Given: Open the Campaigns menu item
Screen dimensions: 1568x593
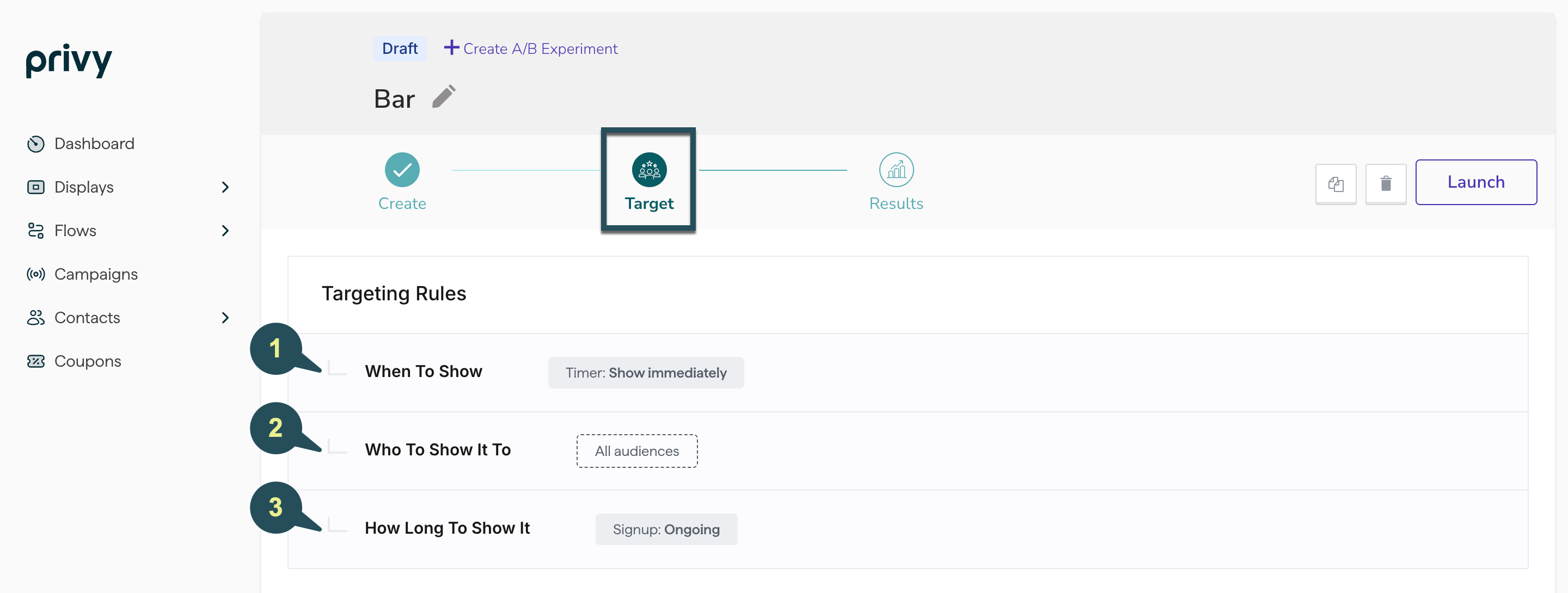Looking at the screenshot, I should tap(96, 274).
